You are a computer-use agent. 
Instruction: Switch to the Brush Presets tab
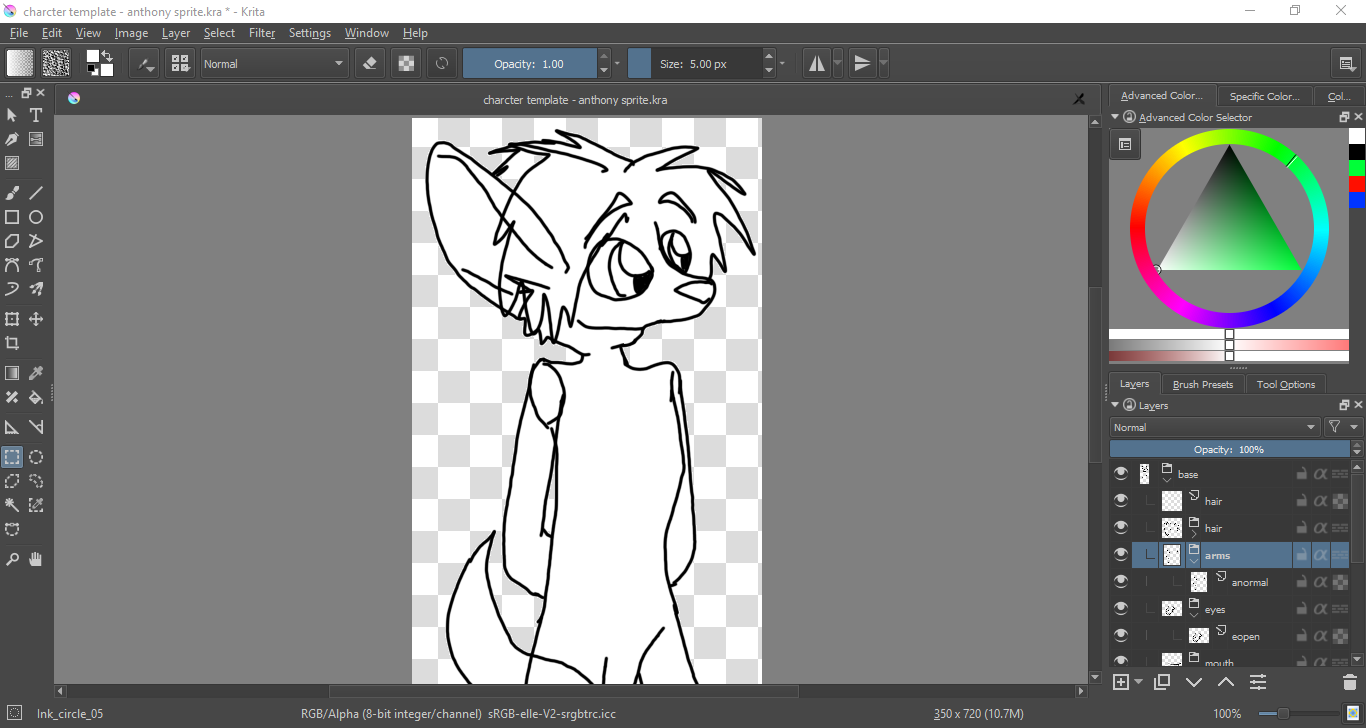(x=1202, y=384)
